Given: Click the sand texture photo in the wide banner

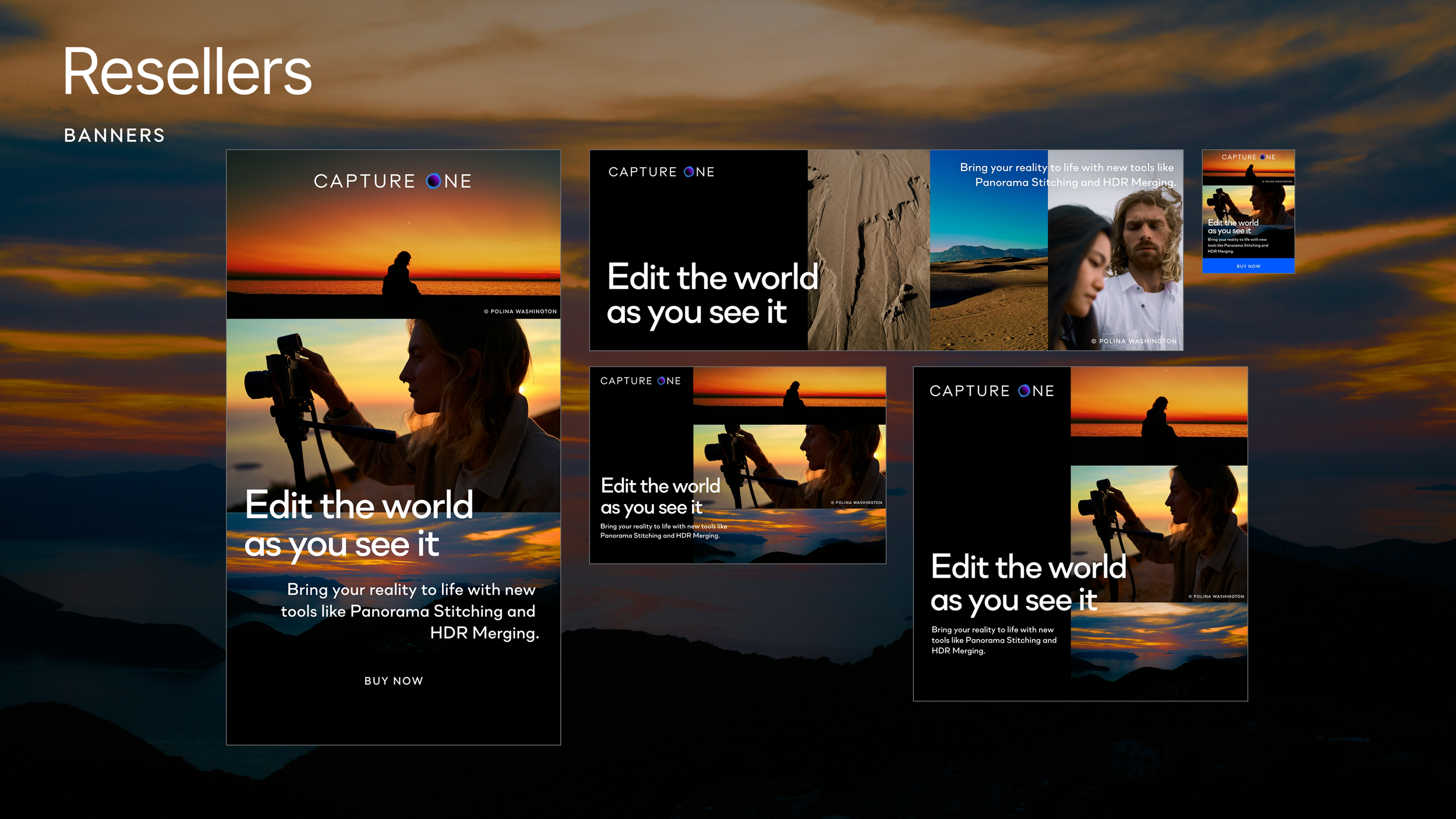Looking at the screenshot, I should pos(868,250).
